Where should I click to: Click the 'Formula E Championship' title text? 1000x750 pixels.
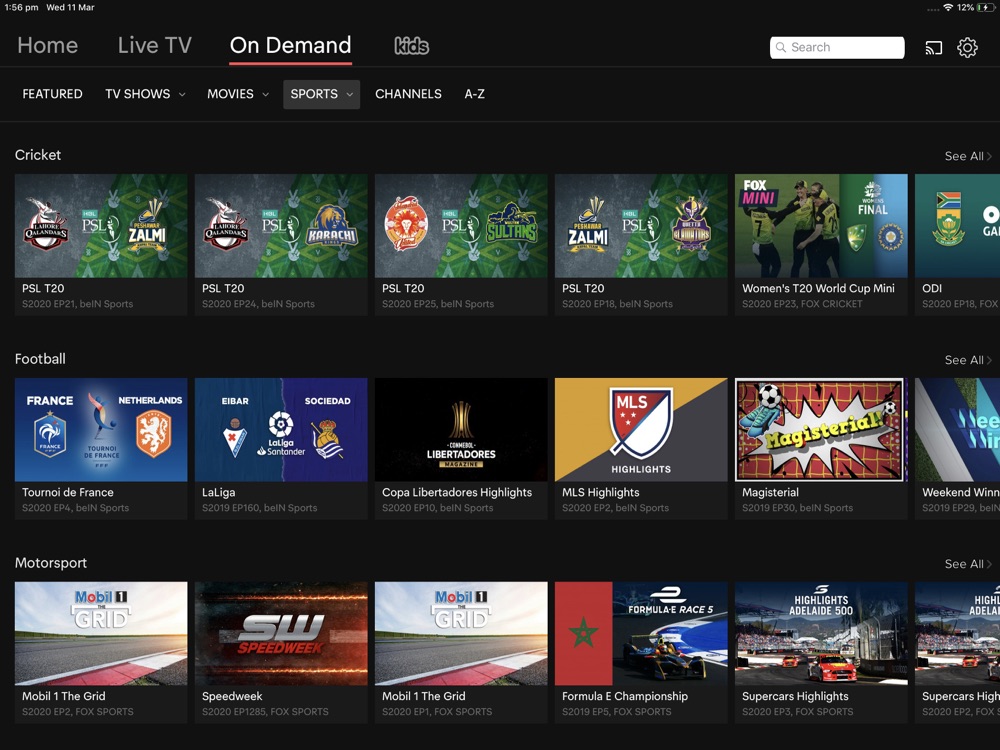(x=624, y=696)
